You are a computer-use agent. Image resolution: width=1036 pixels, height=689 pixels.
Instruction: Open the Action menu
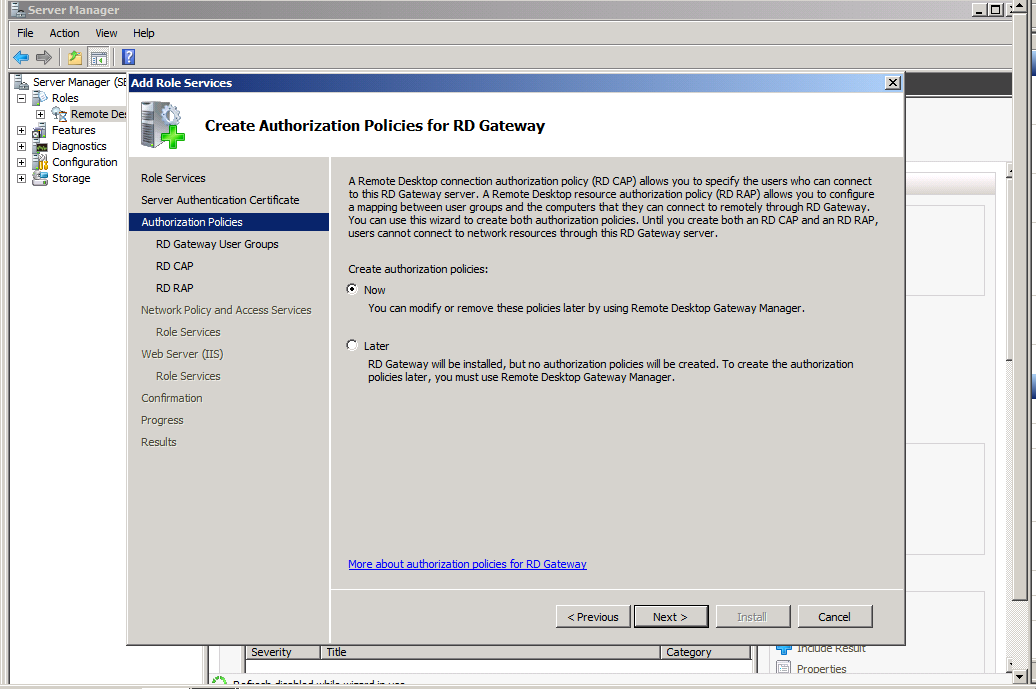64,33
